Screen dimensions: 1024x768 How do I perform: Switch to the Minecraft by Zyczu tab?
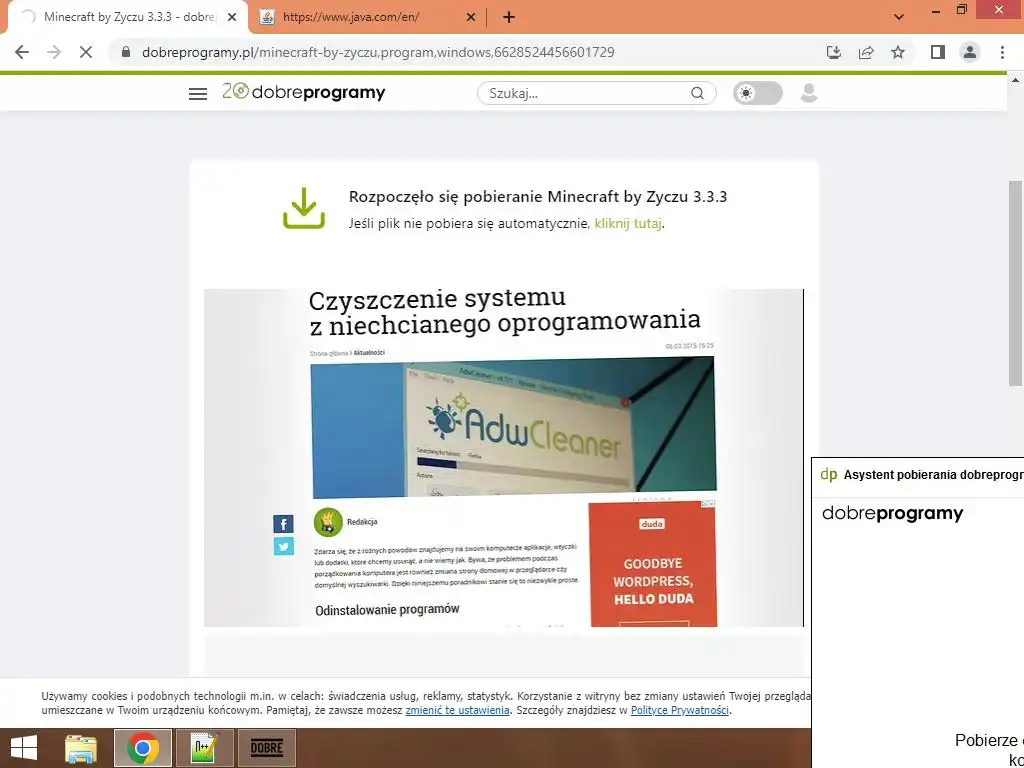pos(128,17)
